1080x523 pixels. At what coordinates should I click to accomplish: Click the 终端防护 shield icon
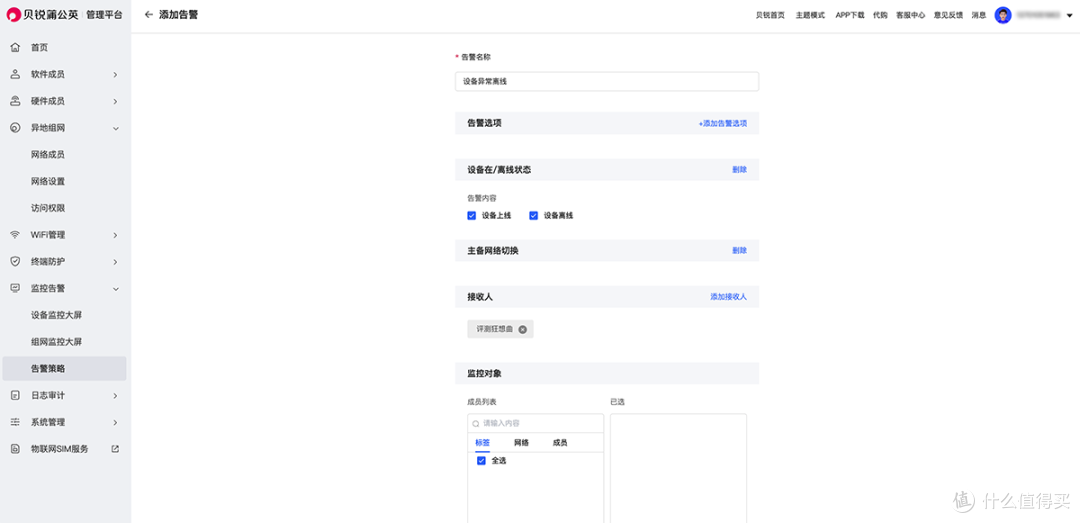coord(15,262)
